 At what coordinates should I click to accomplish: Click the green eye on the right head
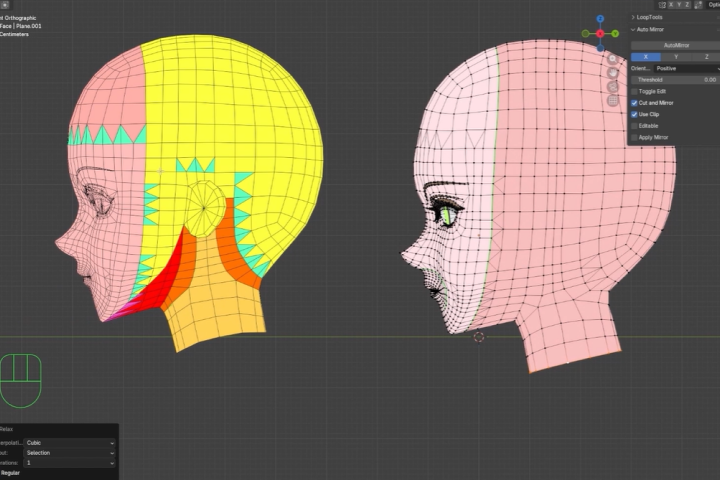point(448,216)
